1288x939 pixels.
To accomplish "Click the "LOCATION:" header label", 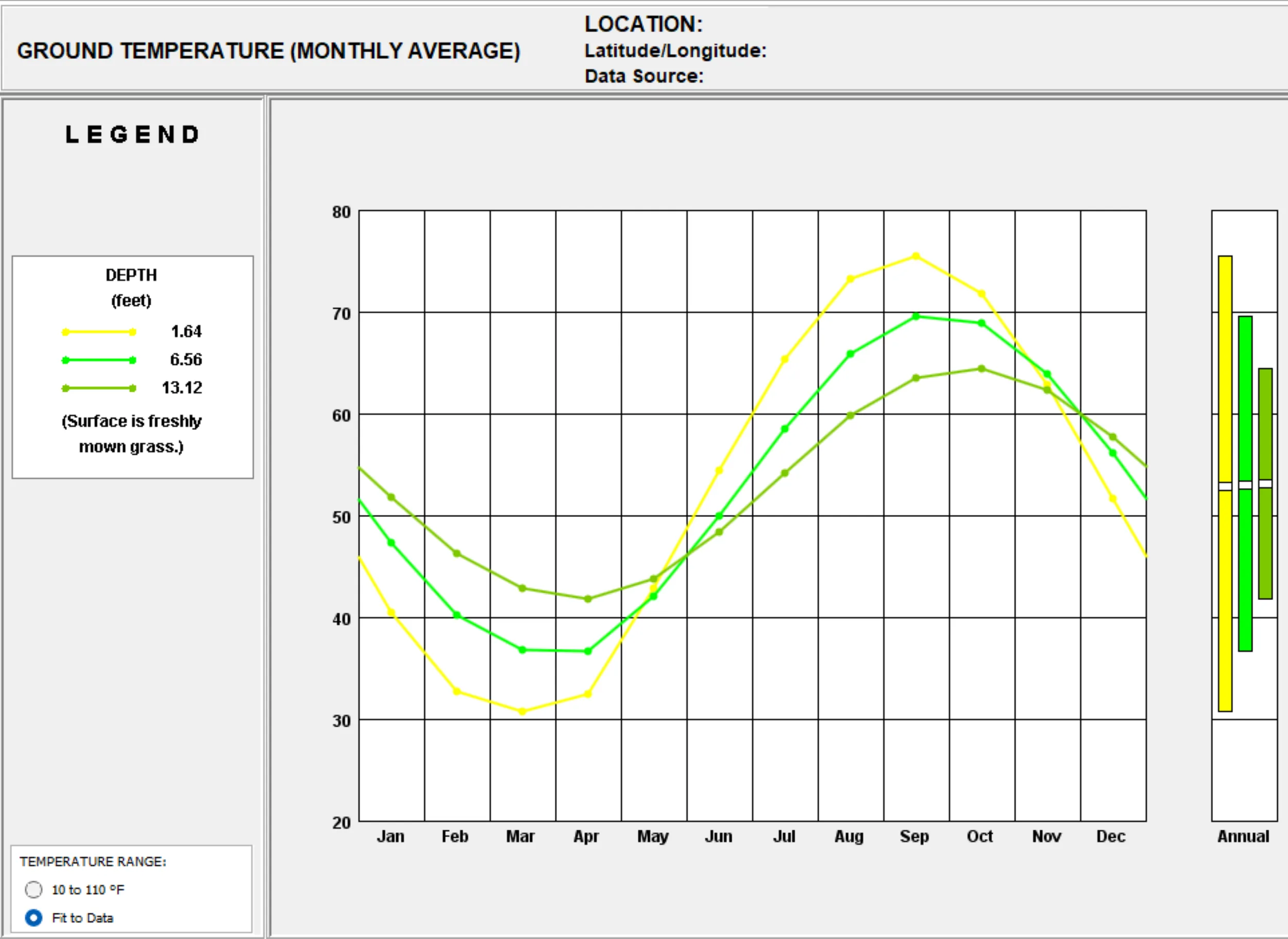I will [x=643, y=24].
